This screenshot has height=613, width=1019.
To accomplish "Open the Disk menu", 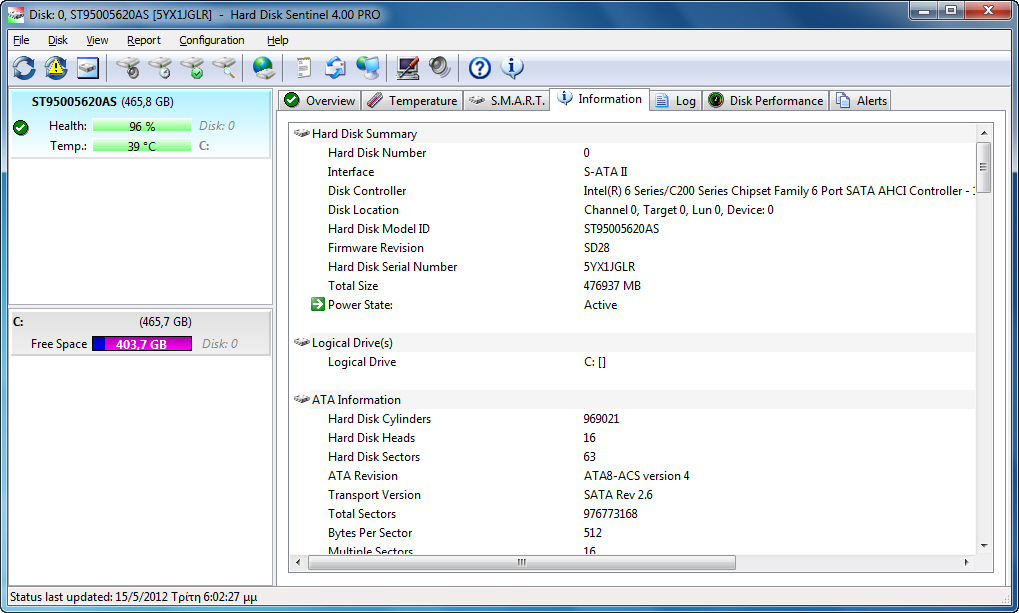I will pos(58,40).
